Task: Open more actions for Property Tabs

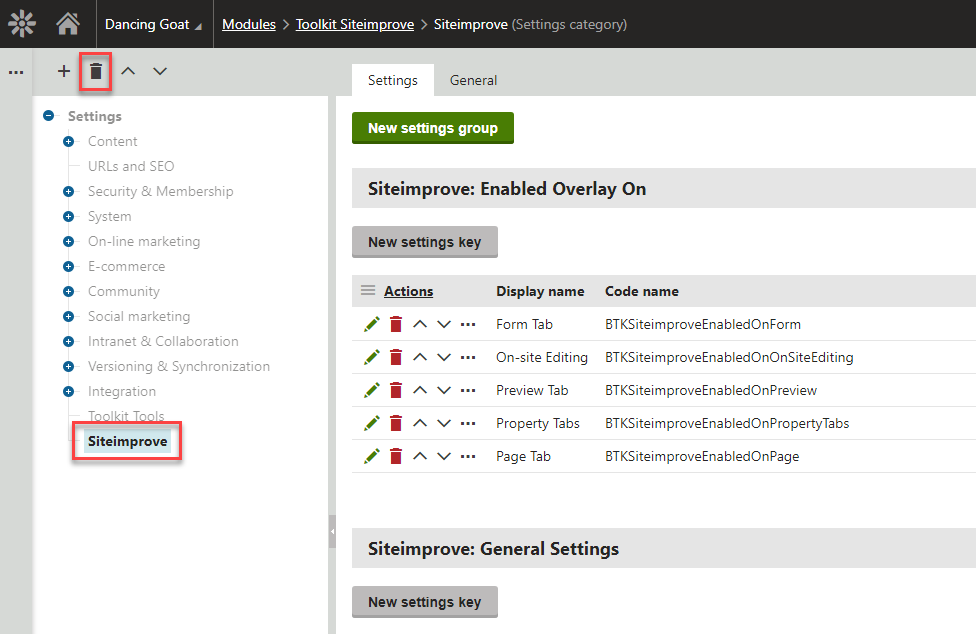Action: [x=468, y=423]
